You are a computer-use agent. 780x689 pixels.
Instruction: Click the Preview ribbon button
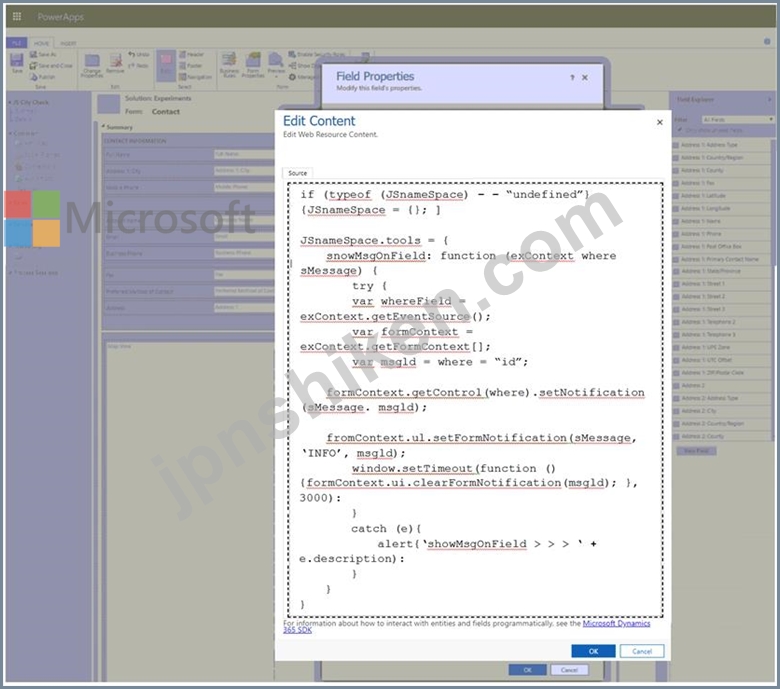(x=276, y=64)
